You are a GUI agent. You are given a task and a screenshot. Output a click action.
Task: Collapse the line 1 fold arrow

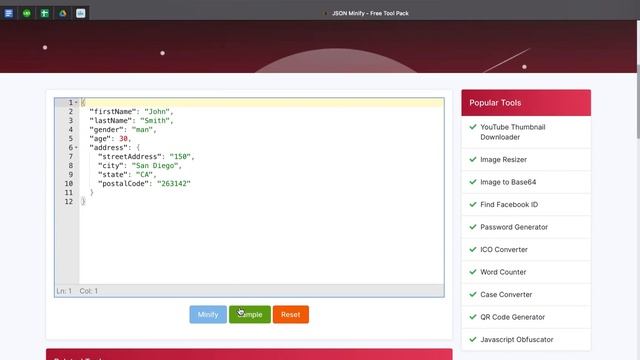[x=76, y=102]
